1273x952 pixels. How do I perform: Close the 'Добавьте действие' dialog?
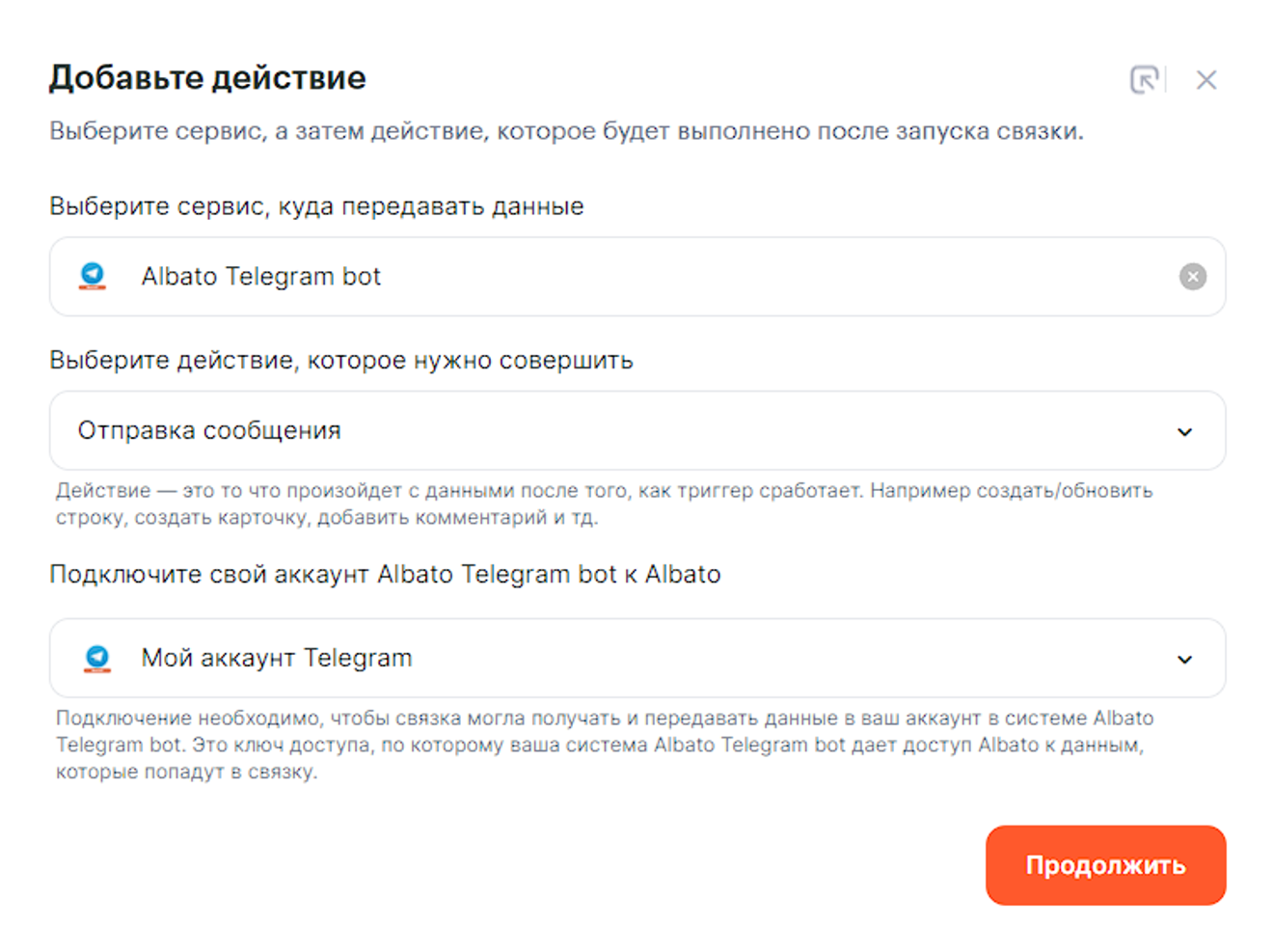click(1205, 80)
